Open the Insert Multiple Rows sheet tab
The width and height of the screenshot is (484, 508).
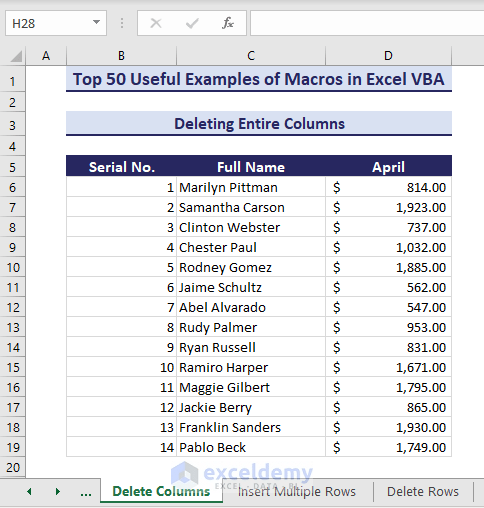pos(297,492)
